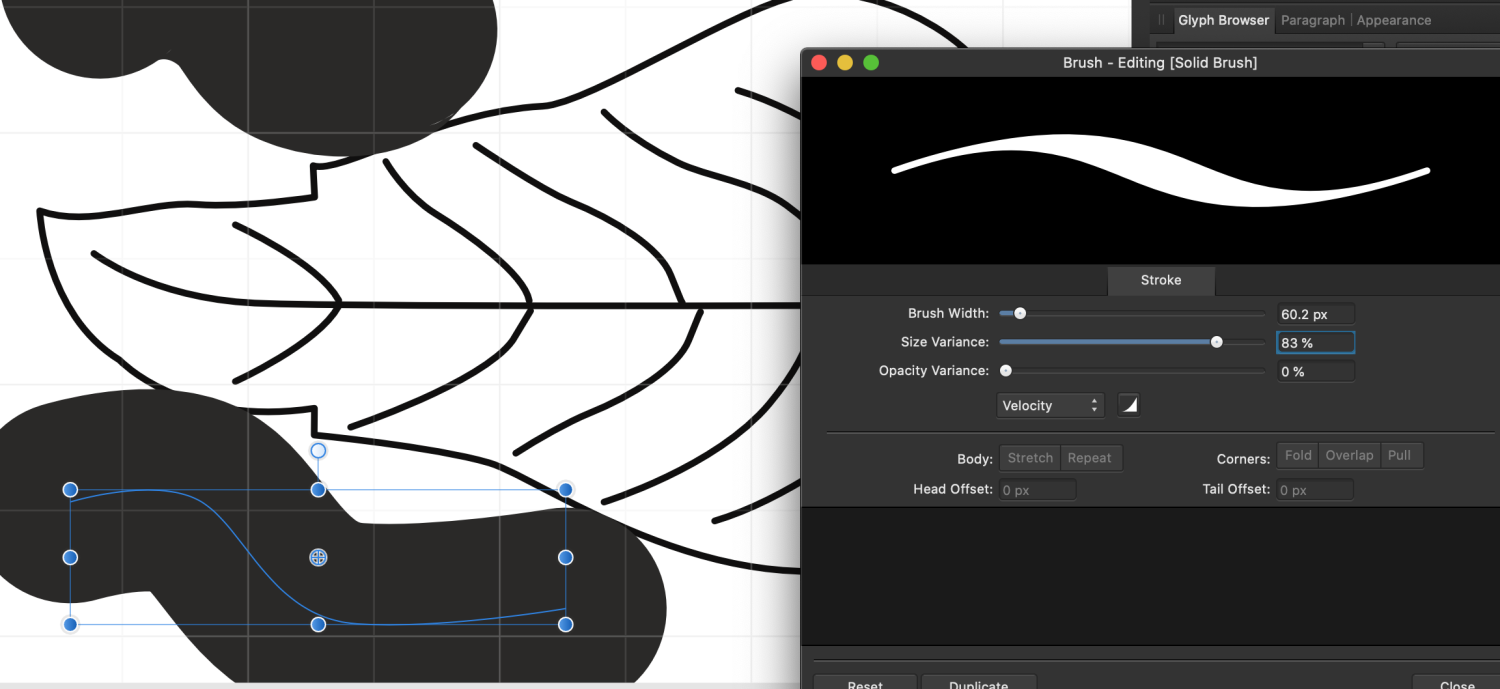Select Stretch for brush body
Image resolution: width=1500 pixels, height=689 pixels.
click(x=1029, y=458)
